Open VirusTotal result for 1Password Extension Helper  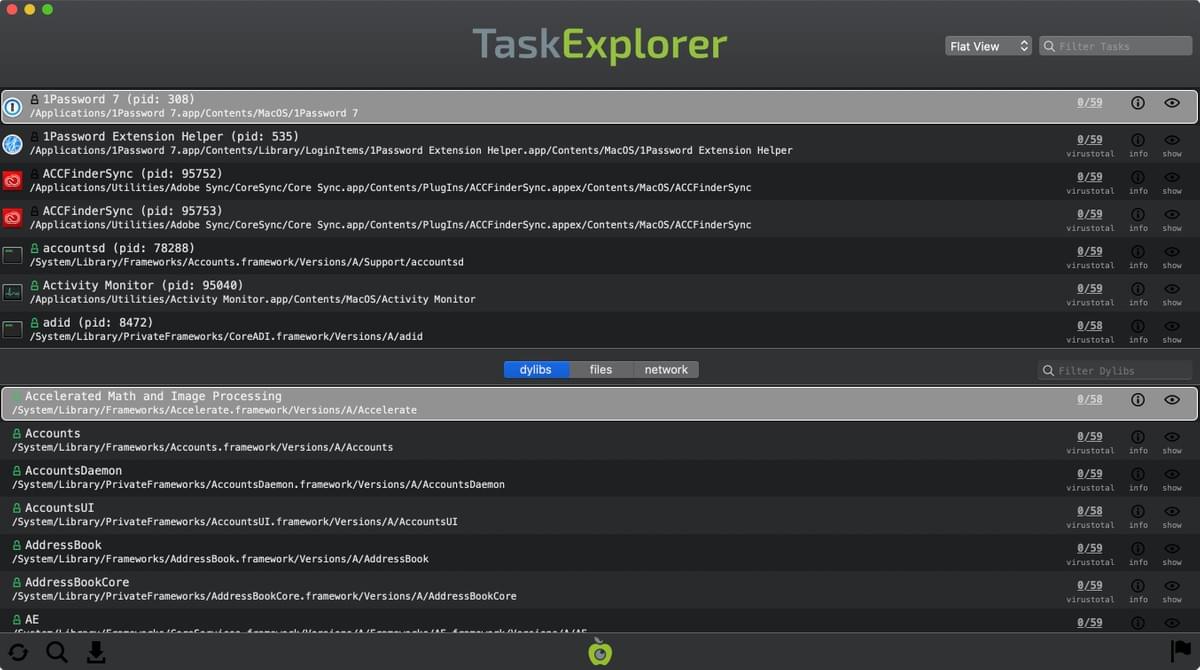1090,140
